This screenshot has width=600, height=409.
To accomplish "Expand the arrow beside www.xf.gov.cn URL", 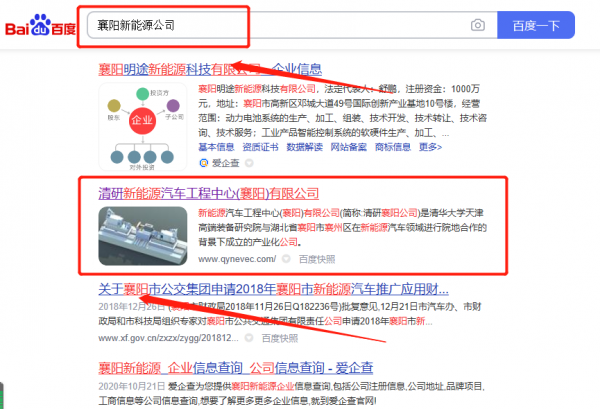I will pos(249,338).
